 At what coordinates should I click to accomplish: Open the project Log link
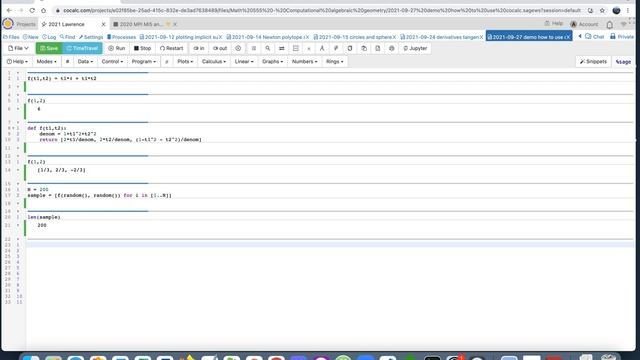(x=49, y=37)
